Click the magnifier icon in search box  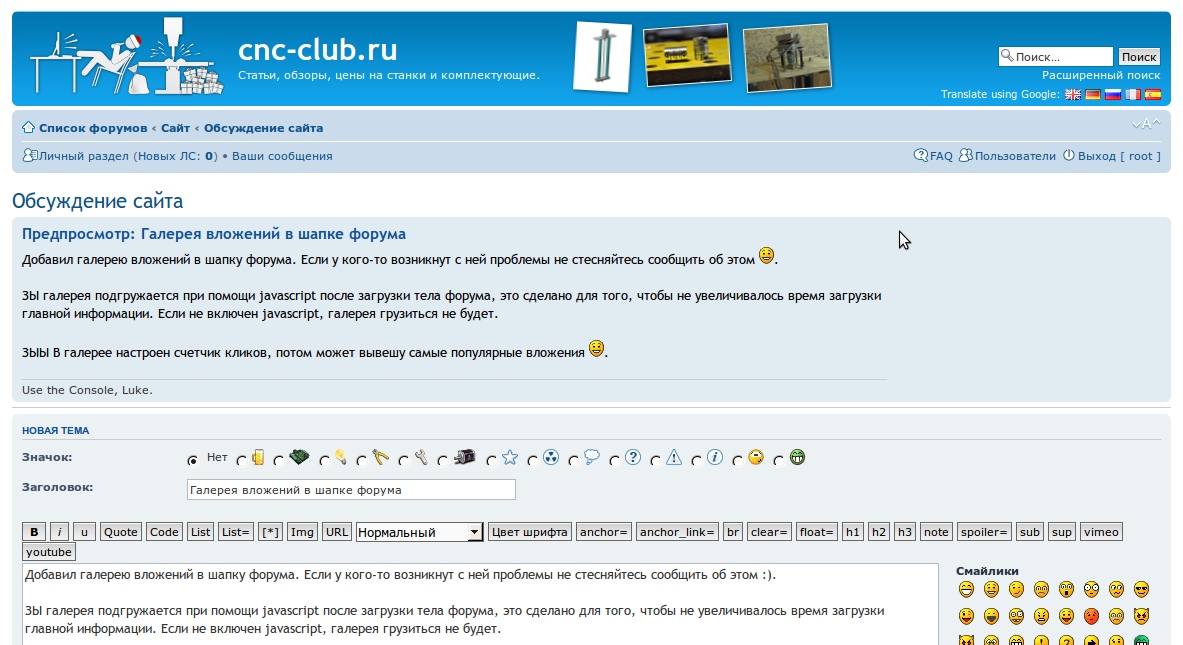(x=1006, y=56)
